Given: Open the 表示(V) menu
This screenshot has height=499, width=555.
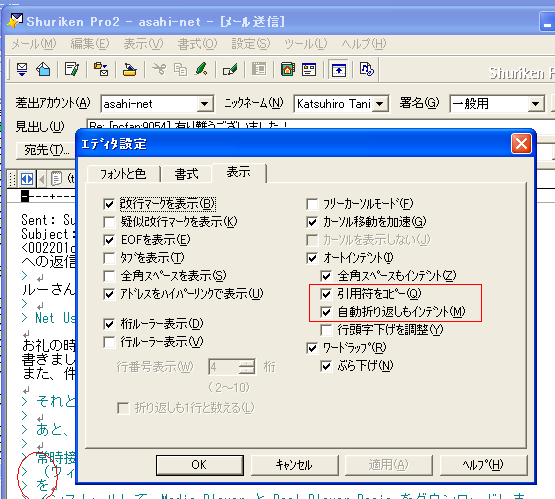Looking at the screenshot, I should pos(143,44).
